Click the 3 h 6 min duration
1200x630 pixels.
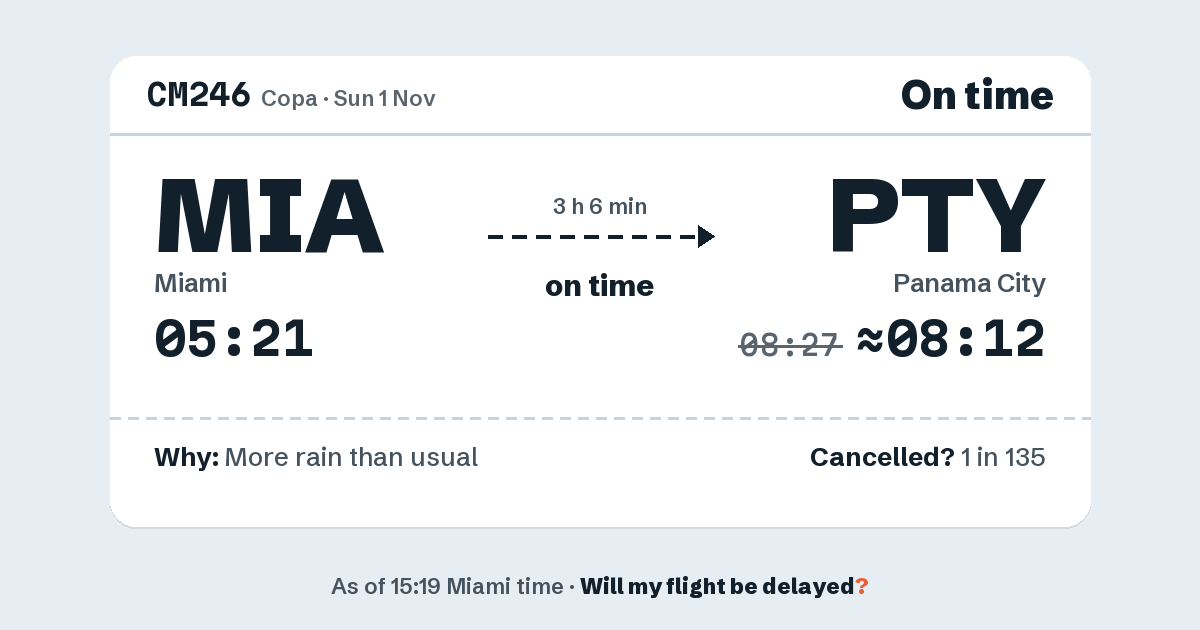pos(600,207)
